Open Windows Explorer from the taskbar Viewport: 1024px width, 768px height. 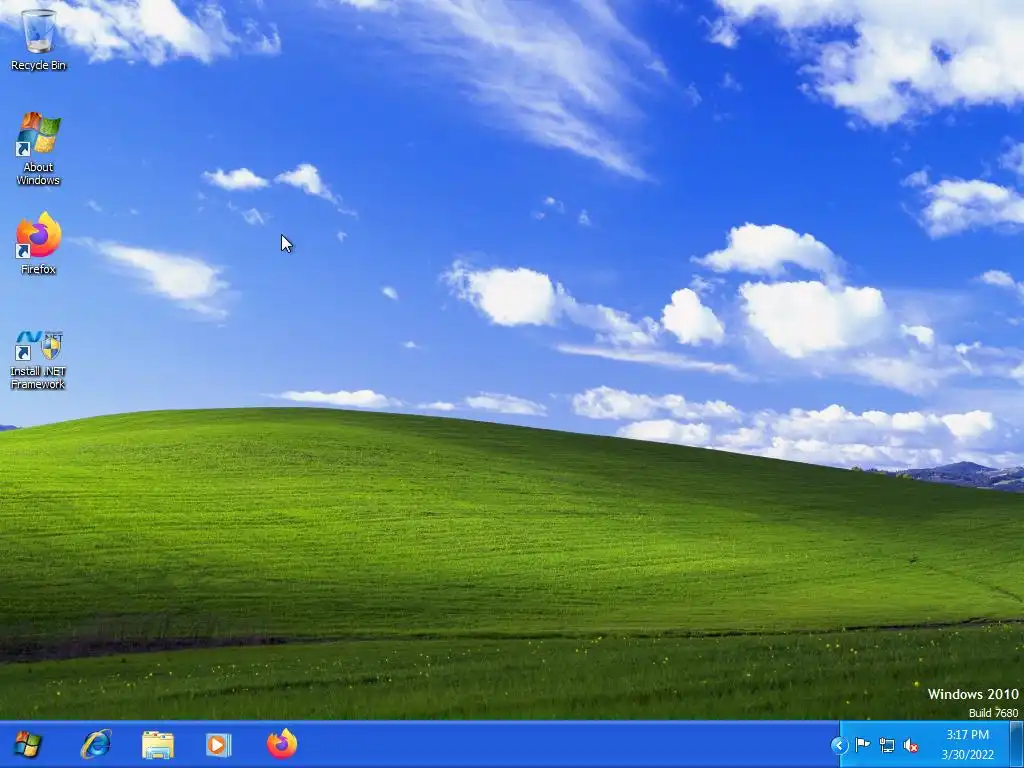[x=158, y=744]
